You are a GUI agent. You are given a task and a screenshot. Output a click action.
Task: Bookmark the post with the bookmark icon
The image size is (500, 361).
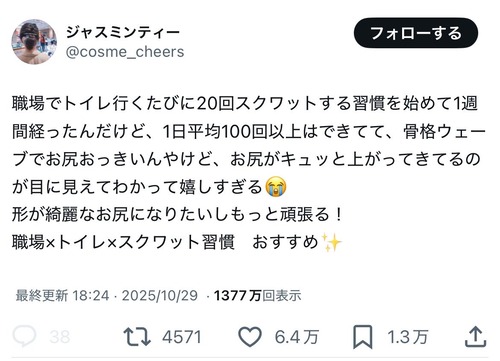363,337
